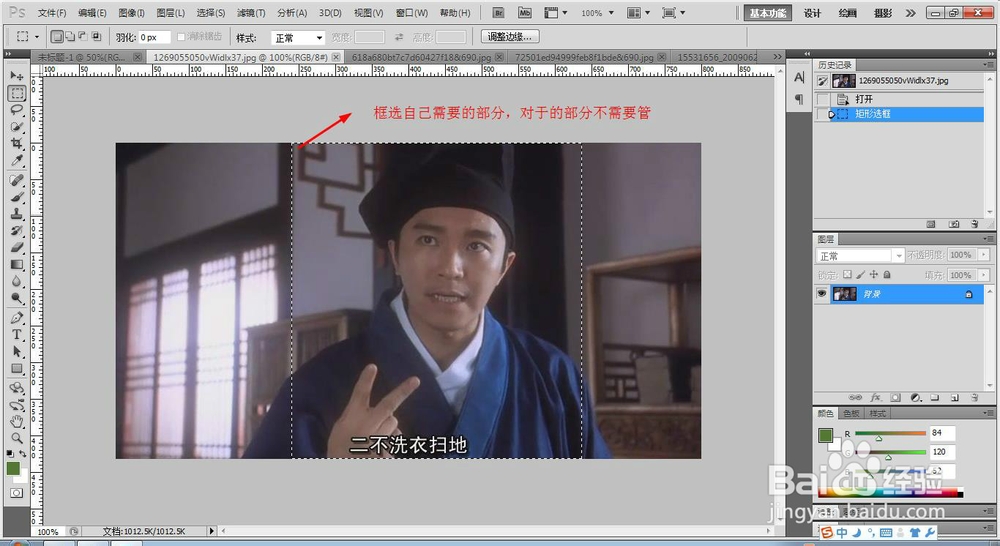Open tool preset picker arrow

click(x=36, y=37)
